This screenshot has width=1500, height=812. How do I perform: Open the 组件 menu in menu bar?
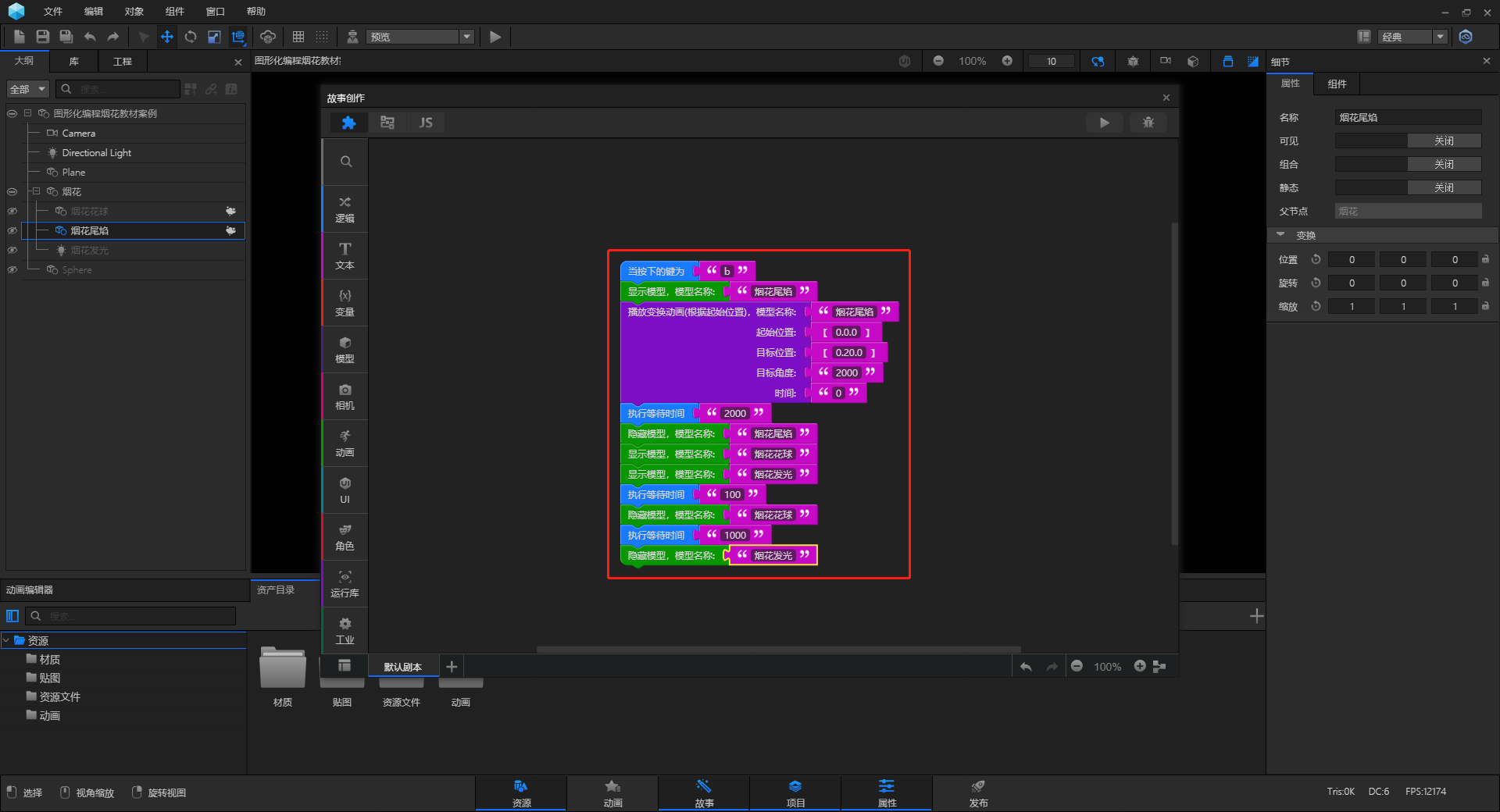click(175, 12)
